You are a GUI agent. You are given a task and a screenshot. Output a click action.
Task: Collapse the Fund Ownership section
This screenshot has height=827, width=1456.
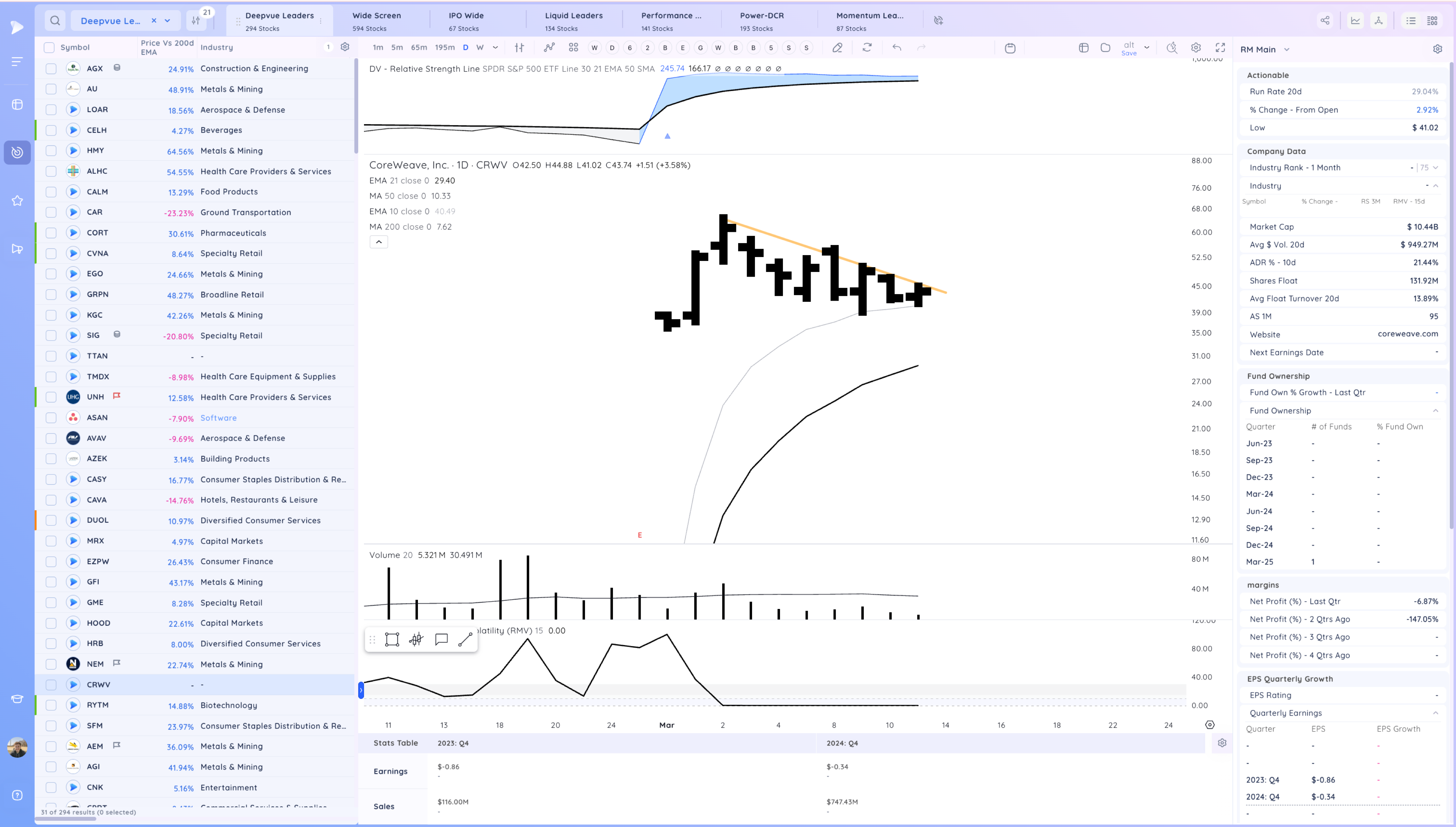point(1435,411)
